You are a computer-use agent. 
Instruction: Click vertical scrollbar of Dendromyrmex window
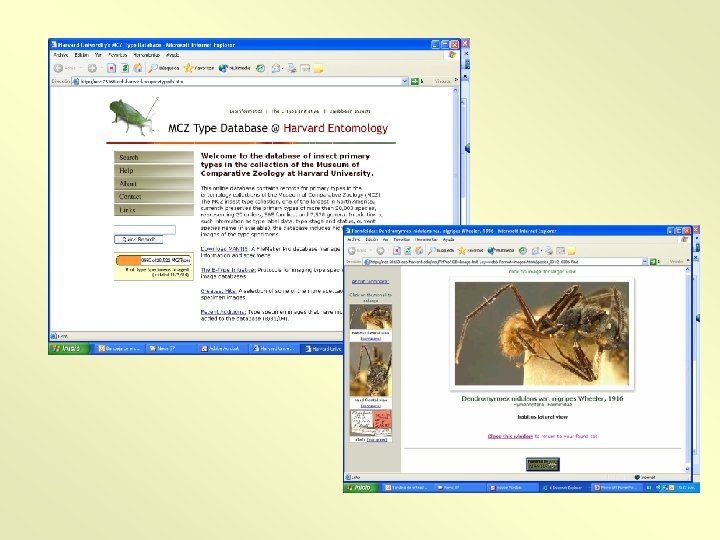click(687, 369)
